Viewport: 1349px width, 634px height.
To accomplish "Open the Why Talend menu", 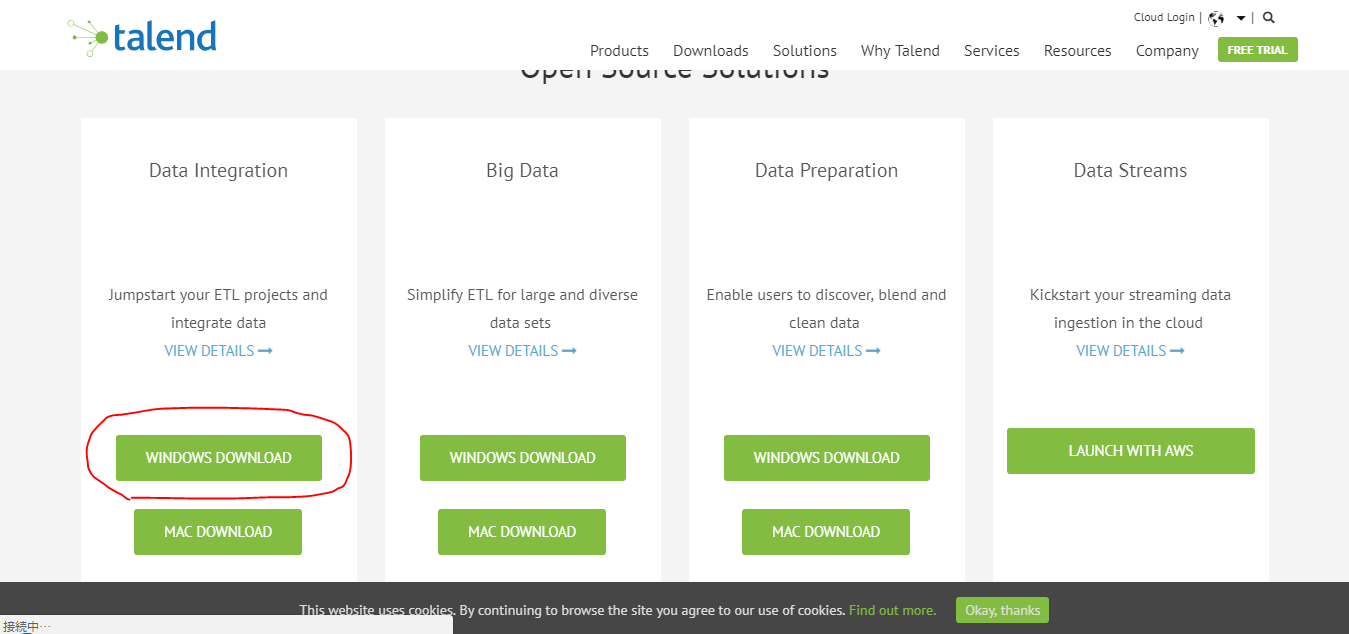I will click(x=900, y=51).
